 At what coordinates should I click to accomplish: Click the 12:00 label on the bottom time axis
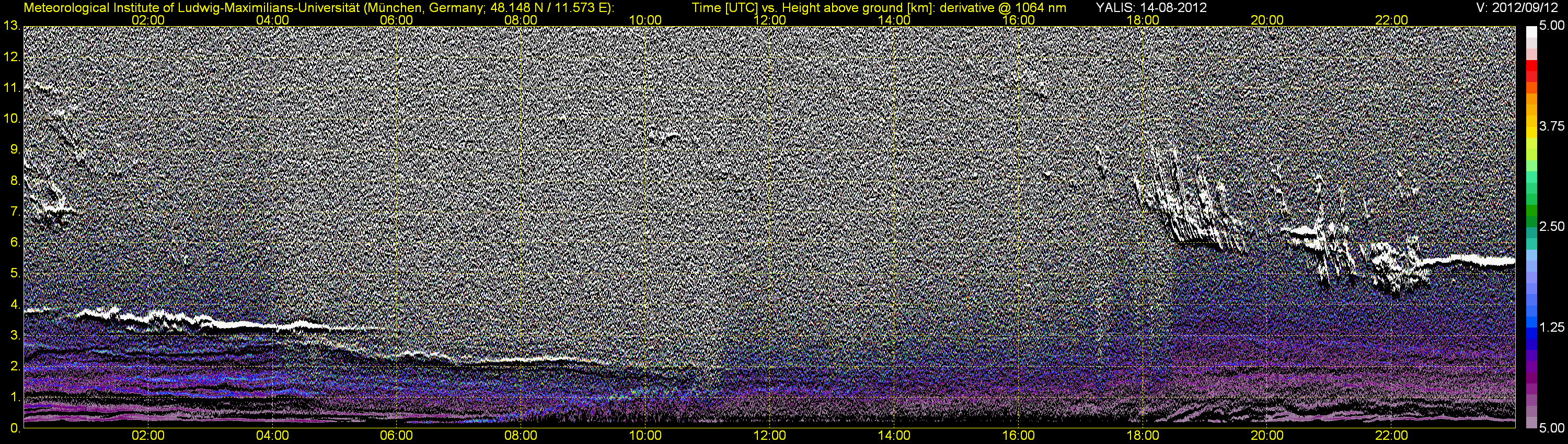pyautogui.click(x=769, y=436)
